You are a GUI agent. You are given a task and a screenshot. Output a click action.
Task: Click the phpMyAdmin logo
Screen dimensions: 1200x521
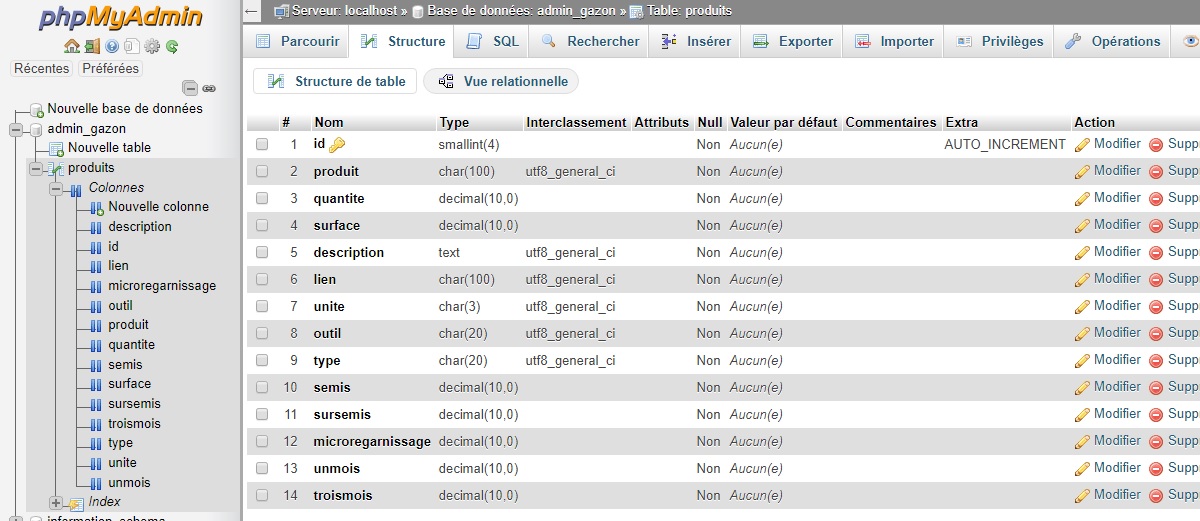[x=120, y=18]
